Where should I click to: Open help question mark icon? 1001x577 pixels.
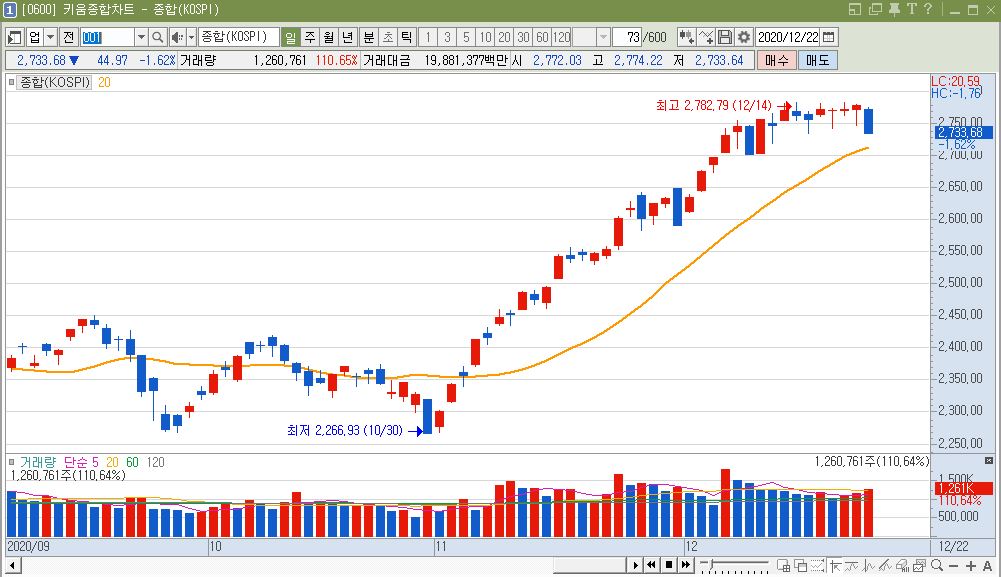[x=928, y=9]
